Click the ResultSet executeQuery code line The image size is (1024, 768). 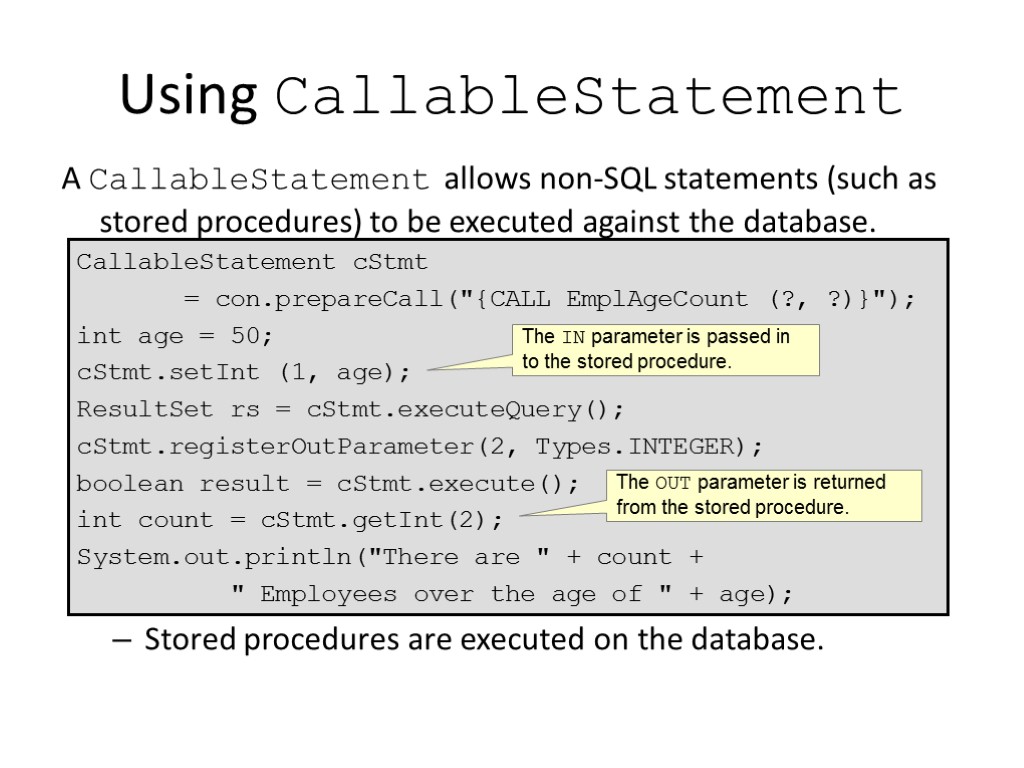[x=350, y=410]
